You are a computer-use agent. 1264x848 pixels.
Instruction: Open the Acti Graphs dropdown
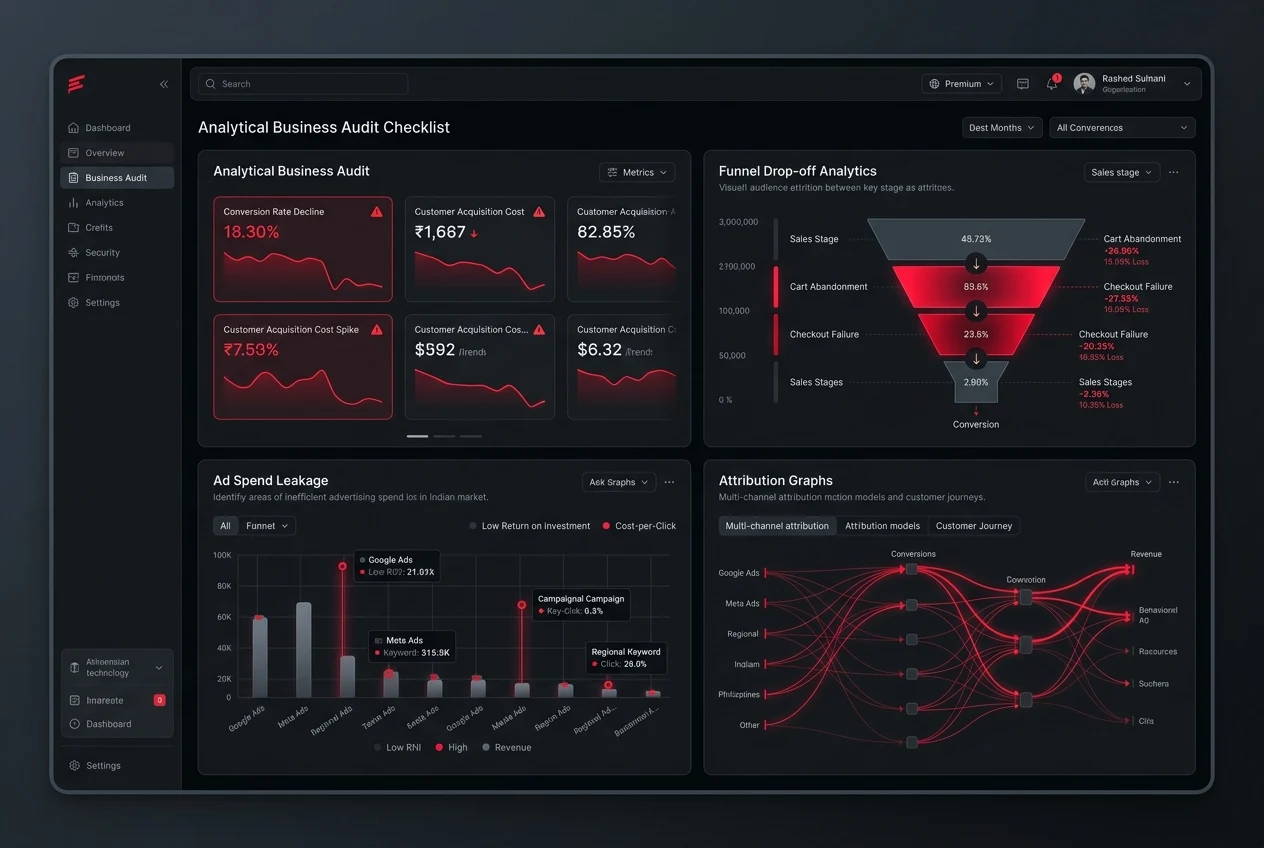pos(1122,482)
